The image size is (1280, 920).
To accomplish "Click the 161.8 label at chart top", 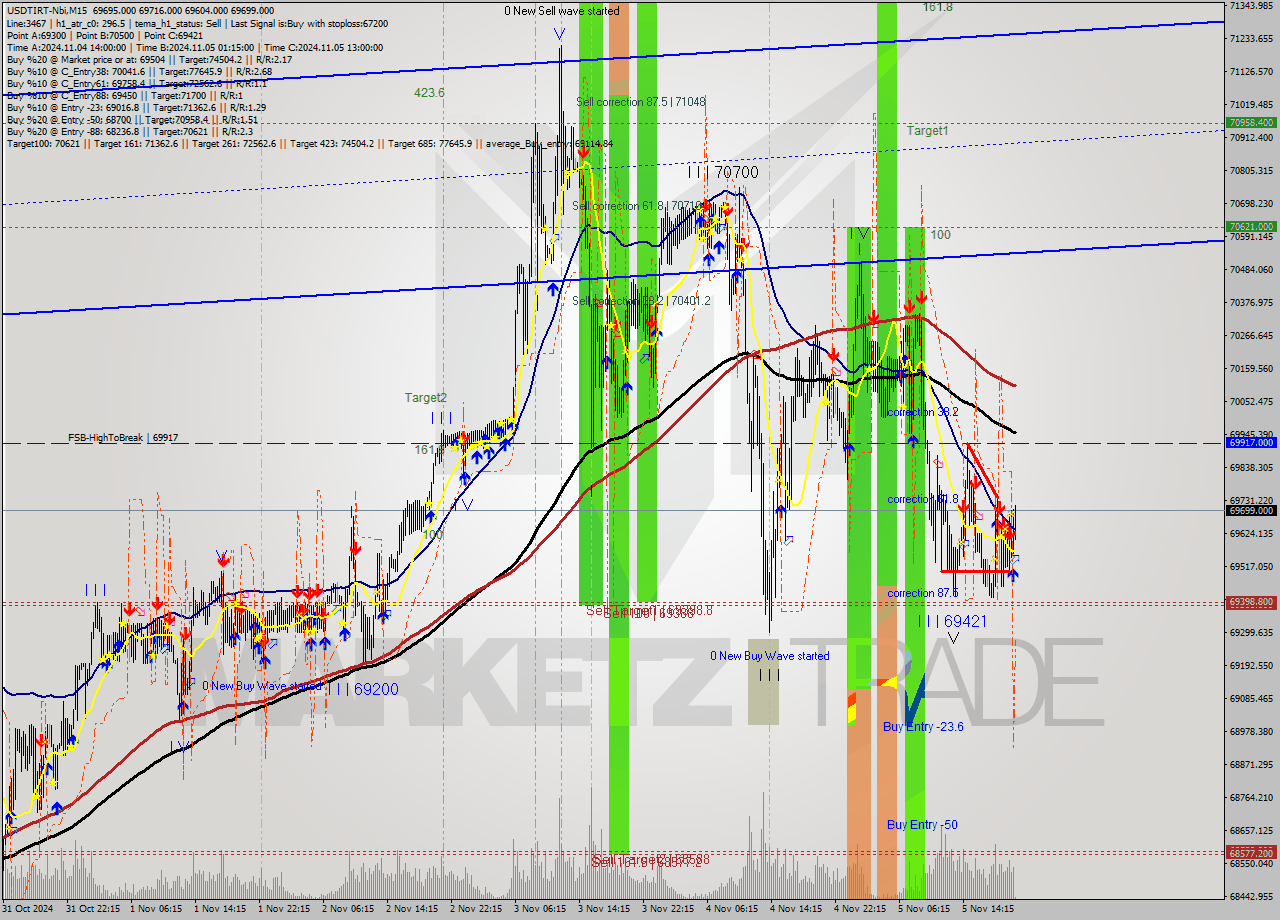I will coord(937,7).
